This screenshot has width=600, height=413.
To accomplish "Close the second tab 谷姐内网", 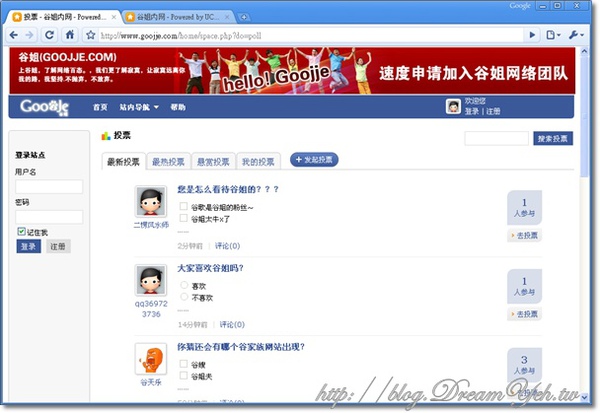I will click(x=227, y=17).
